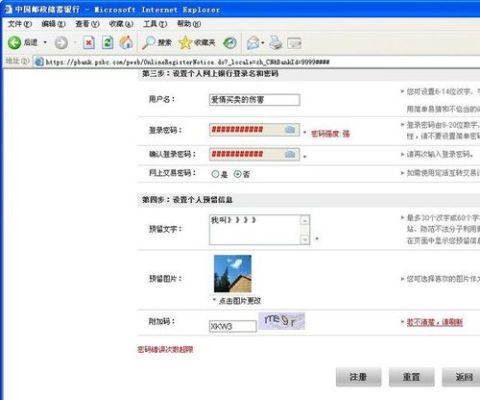The width and height of the screenshot is (480, 400).
Task: Click the grey Forward arrow button
Action: pyautogui.click(x=61, y=43)
